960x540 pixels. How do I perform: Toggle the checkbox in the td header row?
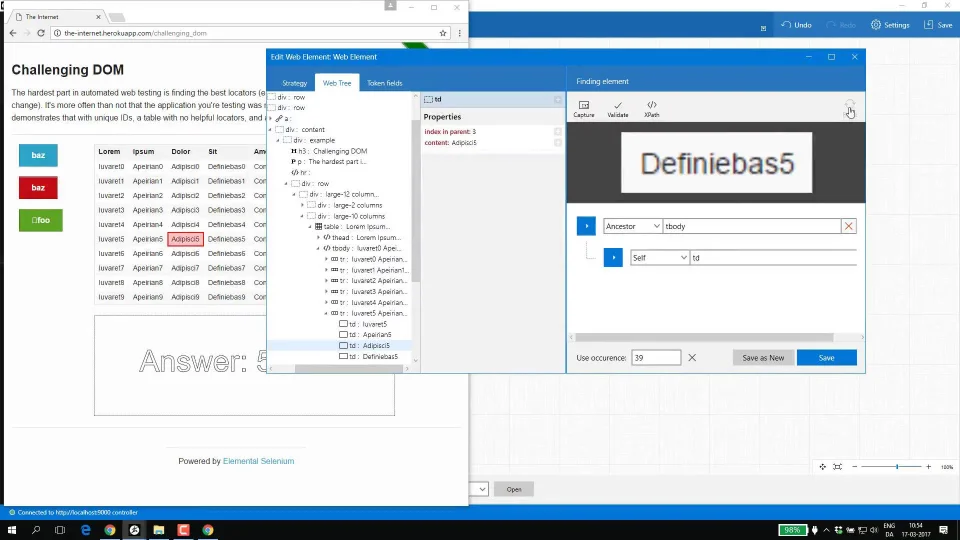point(558,100)
